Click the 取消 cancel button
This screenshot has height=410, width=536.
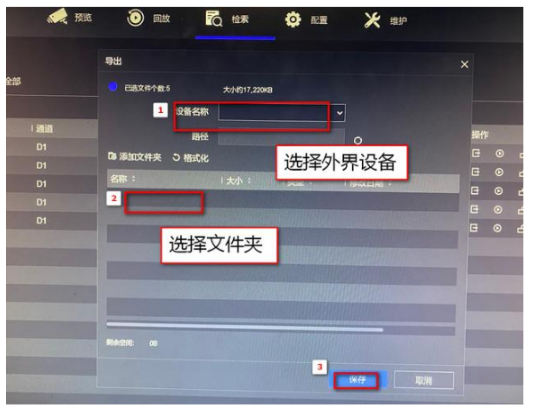tap(424, 380)
